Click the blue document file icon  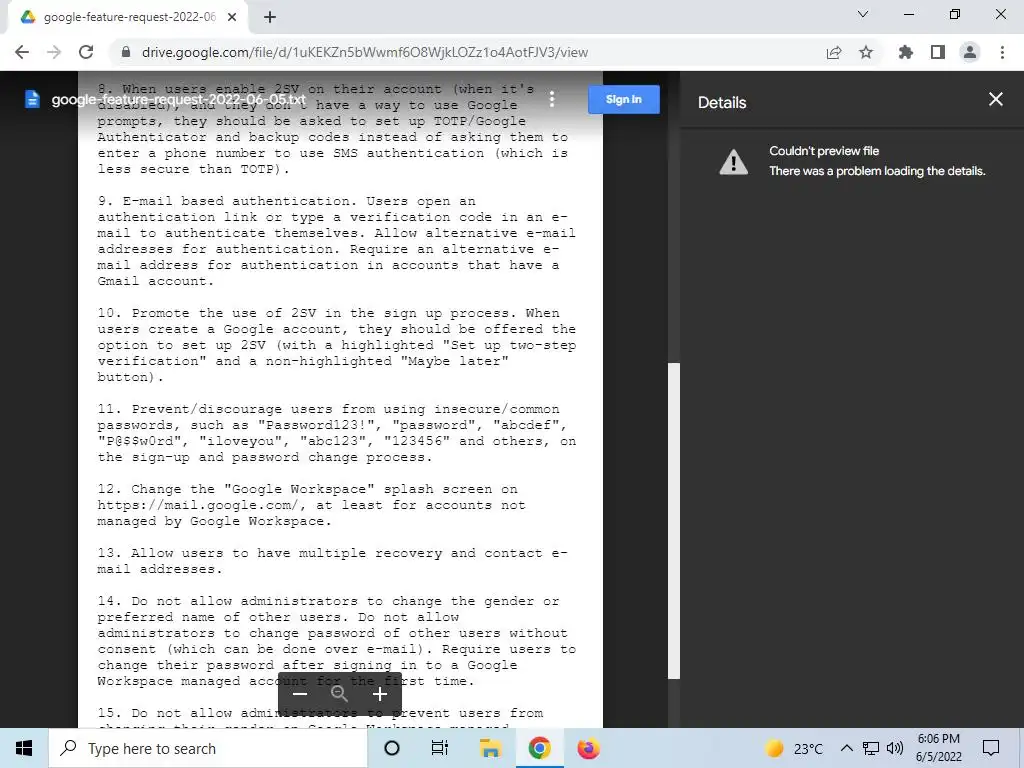[32, 99]
